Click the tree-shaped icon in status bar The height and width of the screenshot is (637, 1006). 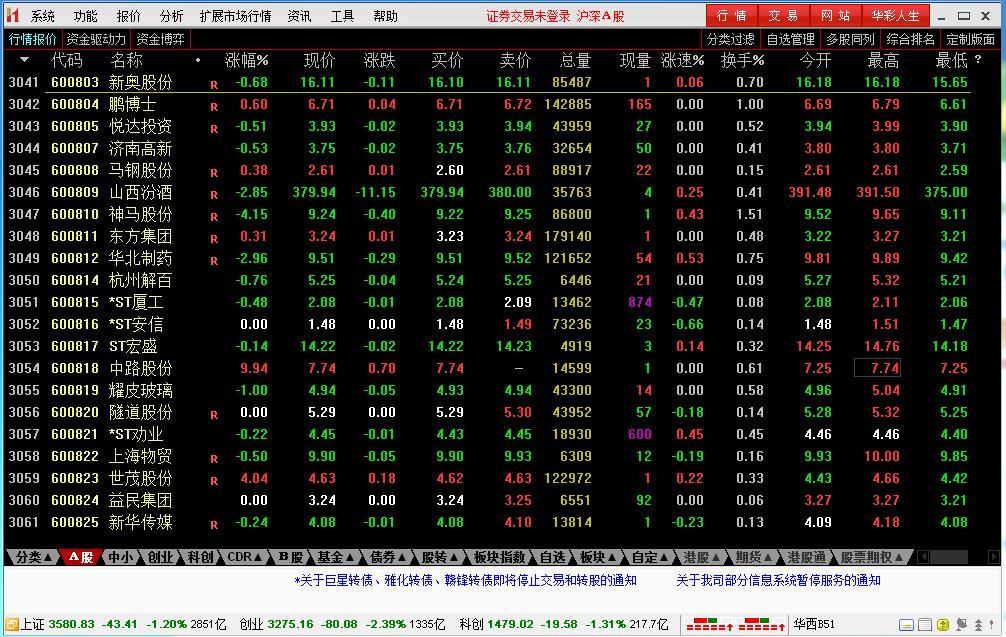click(978, 624)
